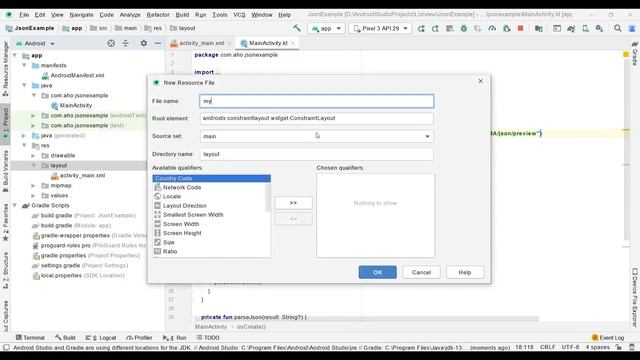Click the Root element input field
The width and height of the screenshot is (640, 360).
click(317, 118)
